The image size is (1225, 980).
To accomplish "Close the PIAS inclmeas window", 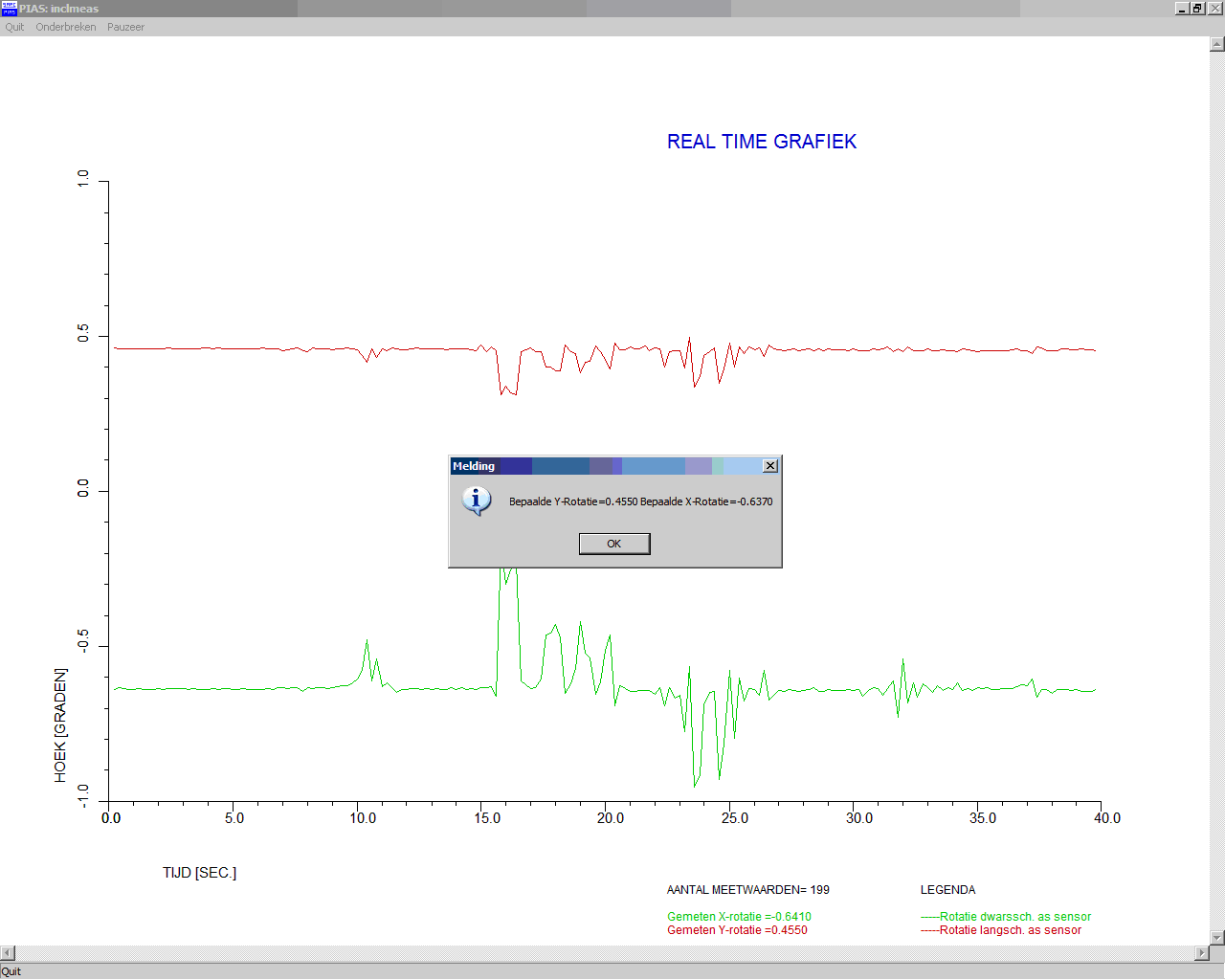I will coord(1214,9).
